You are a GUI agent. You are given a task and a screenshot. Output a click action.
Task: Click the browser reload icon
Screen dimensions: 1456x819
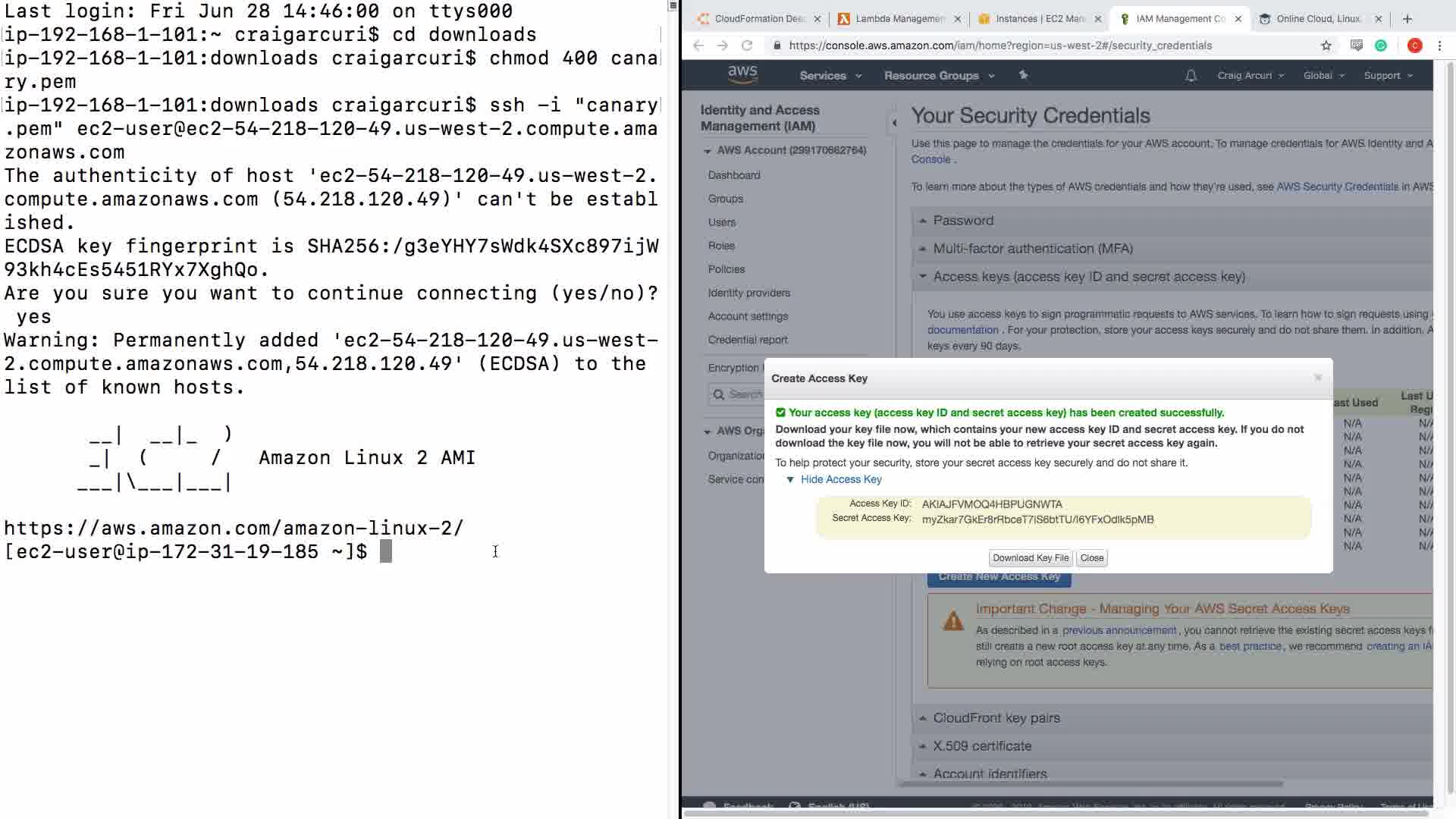click(x=747, y=45)
